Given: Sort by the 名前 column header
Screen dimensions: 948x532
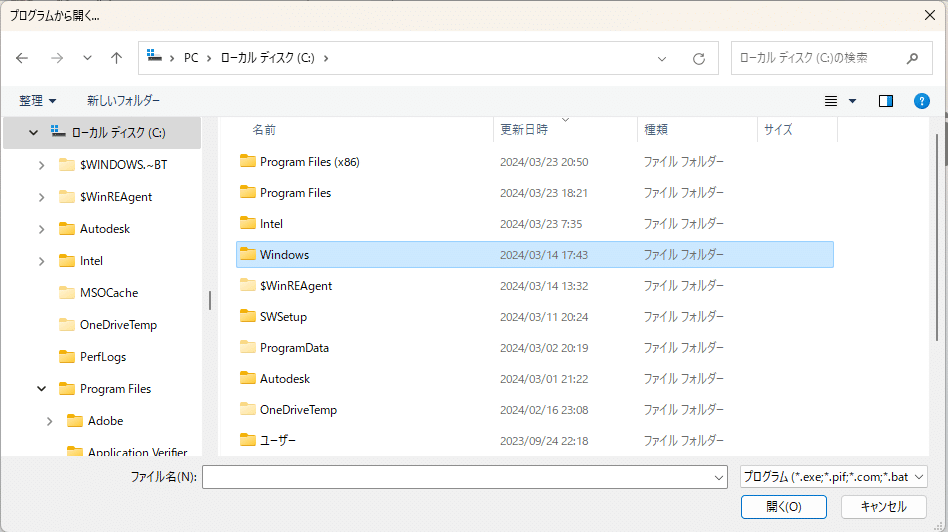Looking at the screenshot, I should (x=264, y=129).
